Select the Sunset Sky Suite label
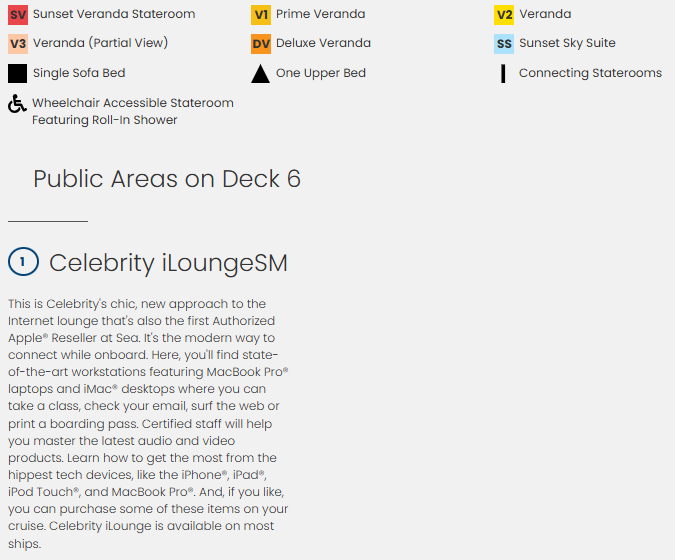The image size is (675, 560). (x=567, y=44)
